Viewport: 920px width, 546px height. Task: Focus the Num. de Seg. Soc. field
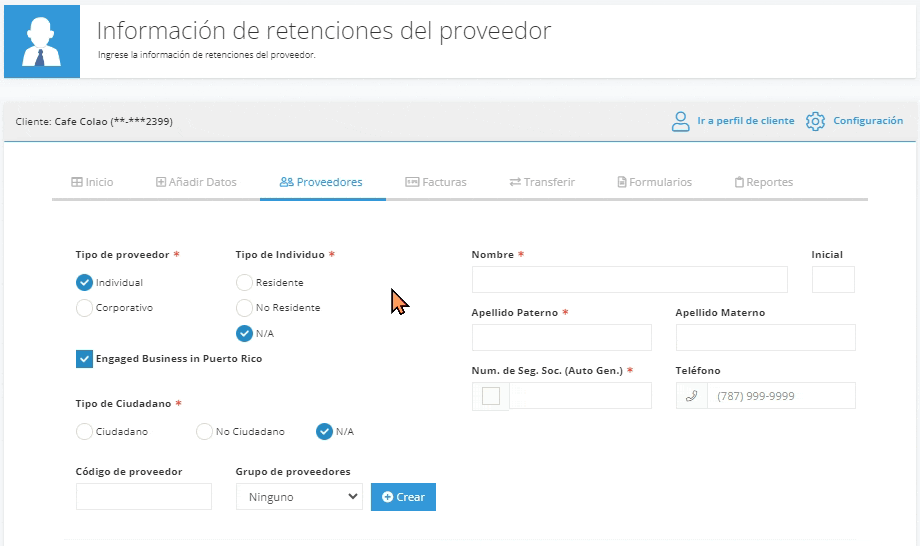tap(580, 396)
